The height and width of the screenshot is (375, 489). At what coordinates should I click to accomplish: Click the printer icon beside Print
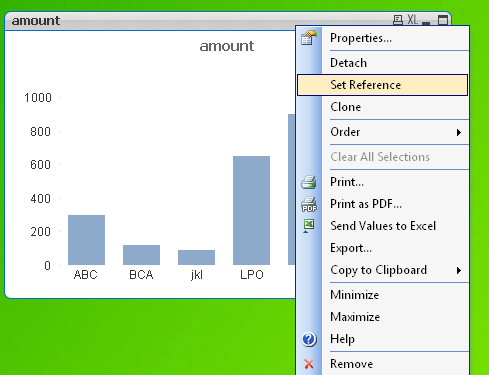click(309, 182)
